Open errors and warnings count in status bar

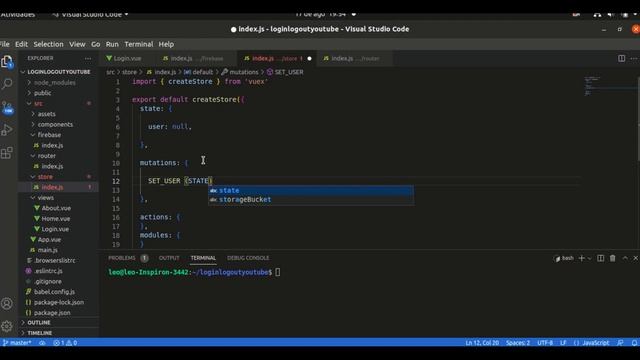coord(65,343)
